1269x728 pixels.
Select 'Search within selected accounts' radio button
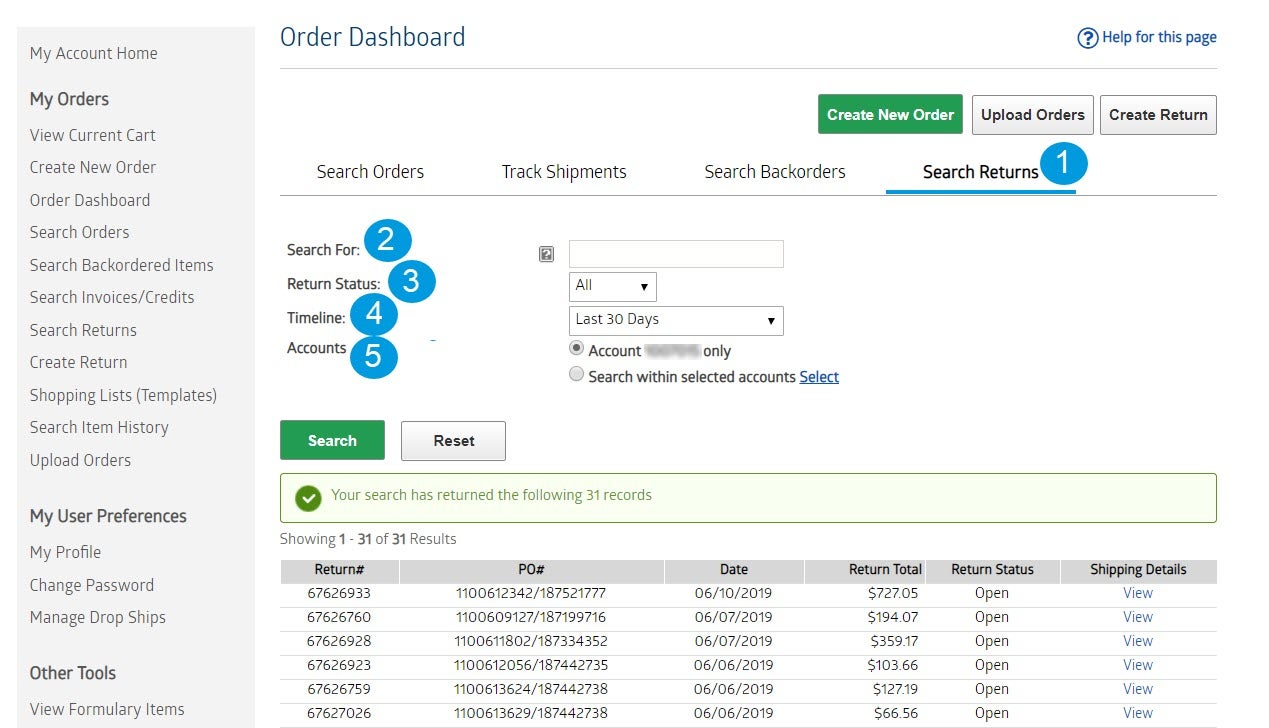pos(576,375)
